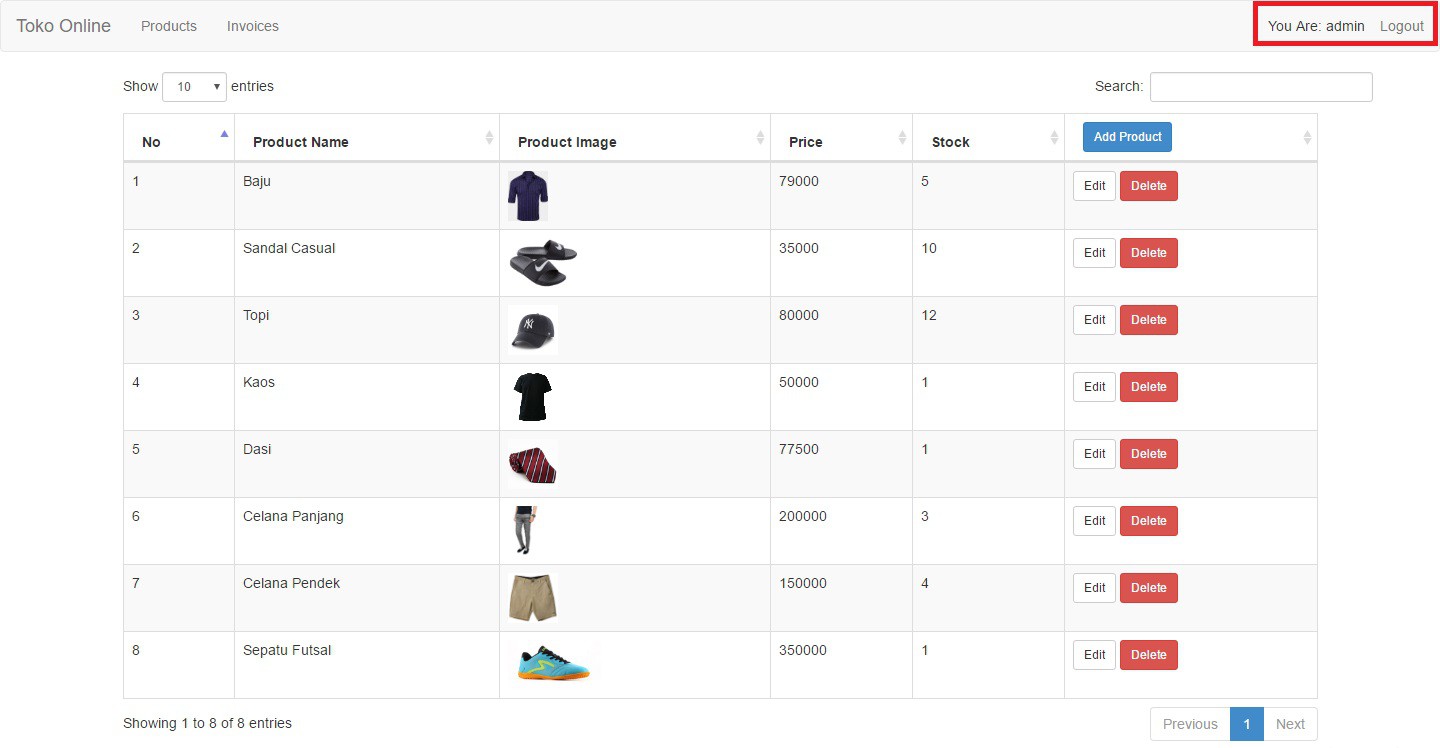Click the Toko Online brand link
This screenshot has width=1440, height=748.
(63, 26)
